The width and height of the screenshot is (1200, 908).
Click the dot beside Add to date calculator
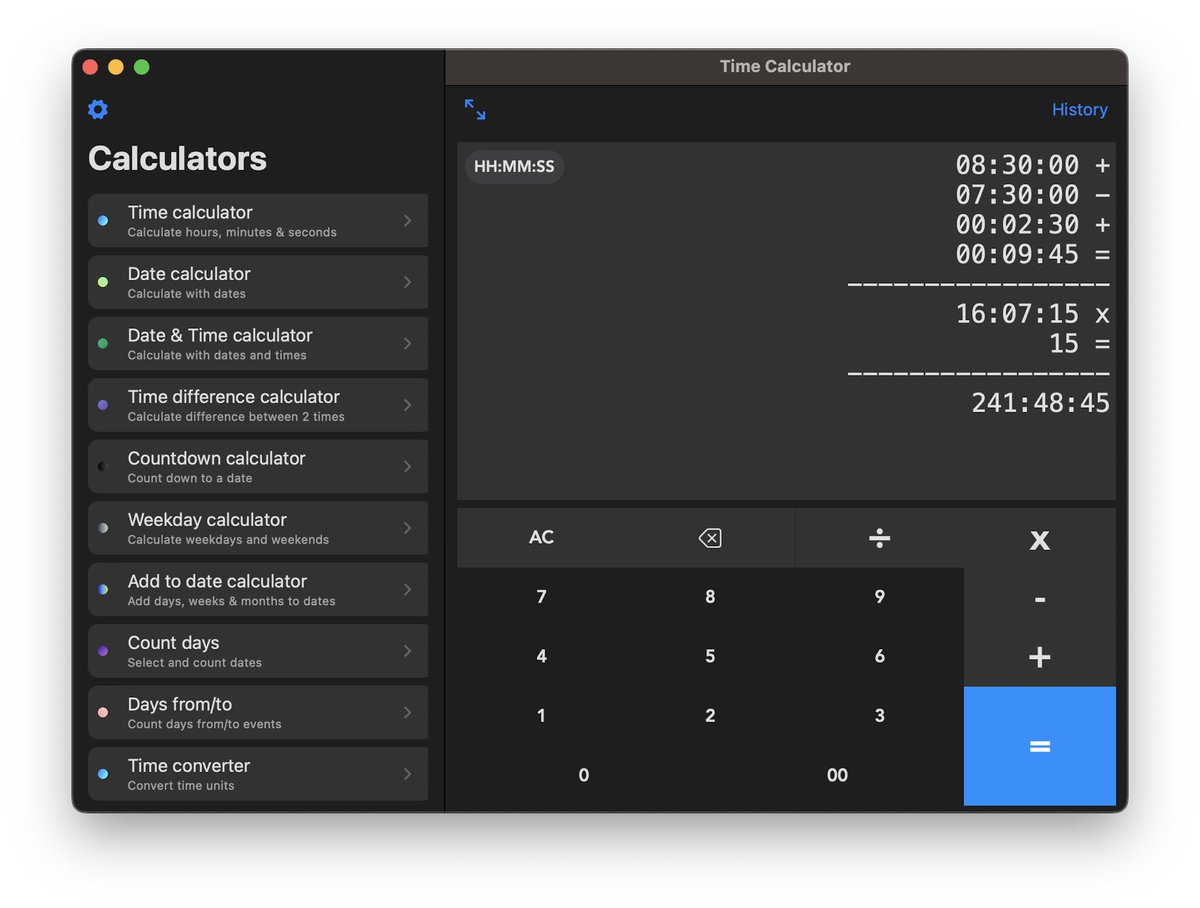[x=103, y=590]
